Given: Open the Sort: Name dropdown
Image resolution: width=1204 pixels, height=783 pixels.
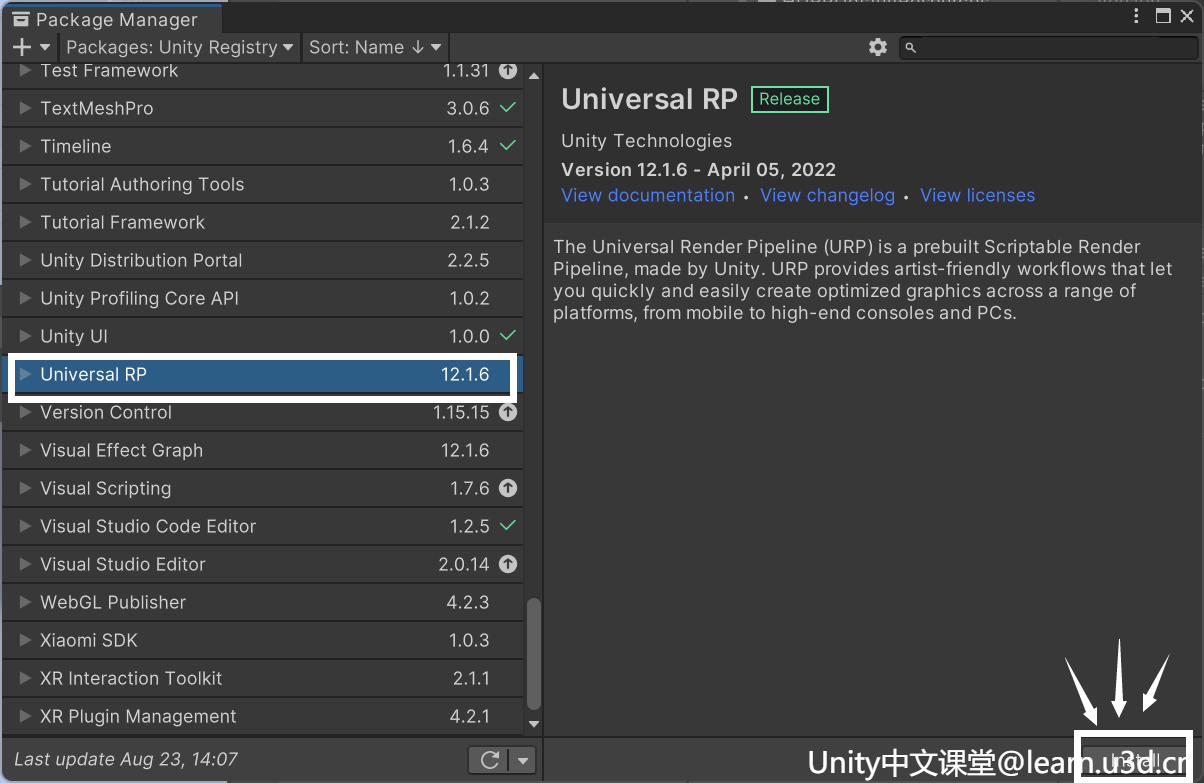Looking at the screenshot, I should point(375,47).
